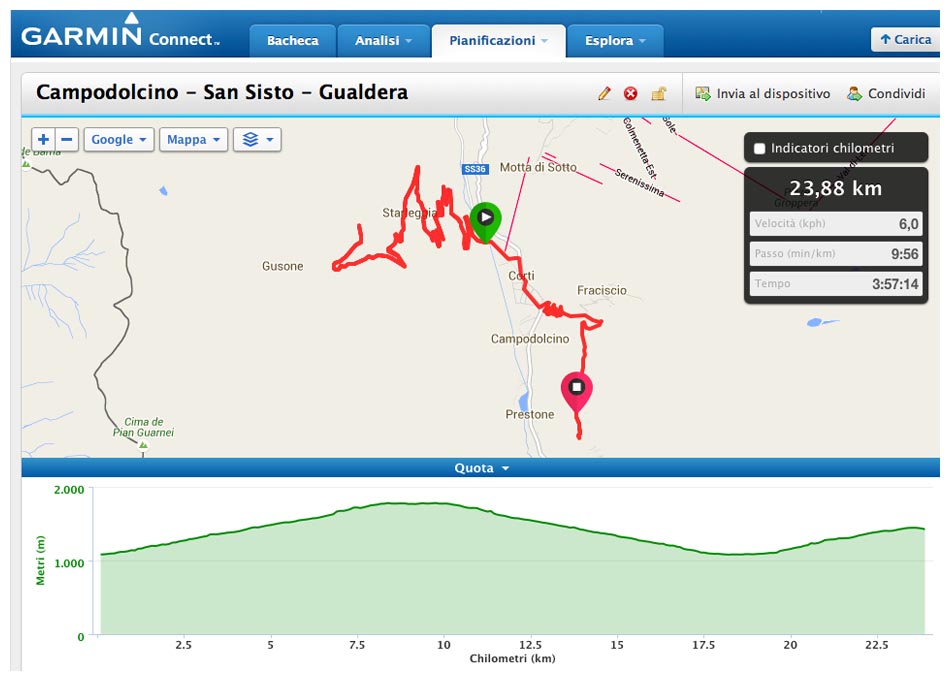Click the 23,88 km distance readout

pyautogui.click(x=835, y=188)
